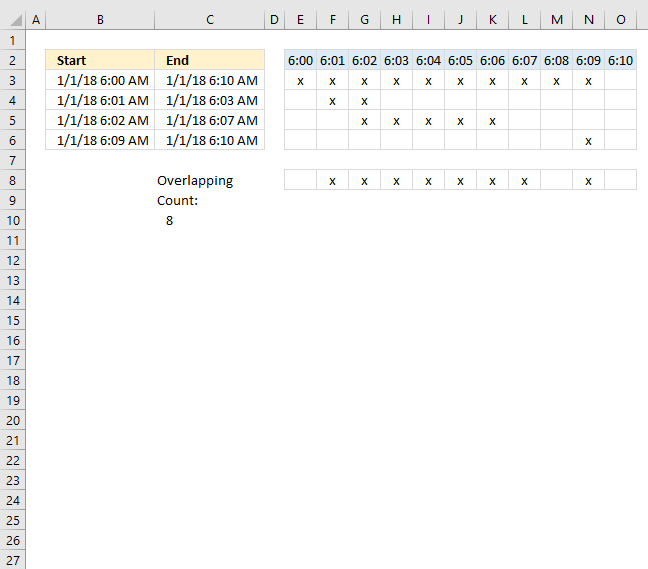The height and width of the screenshot is (569, 648).
Task: Click the 6:09 time header cell
Action: click(x=588, y=60)
